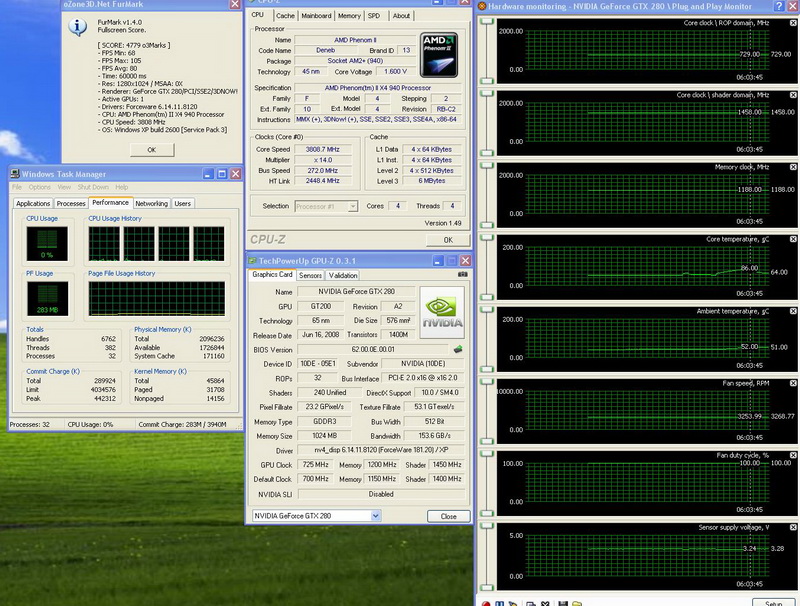Click the Hardware monitoring title bar icon
This screenshot has height=606, width=800.
click(x=482, y=6)
